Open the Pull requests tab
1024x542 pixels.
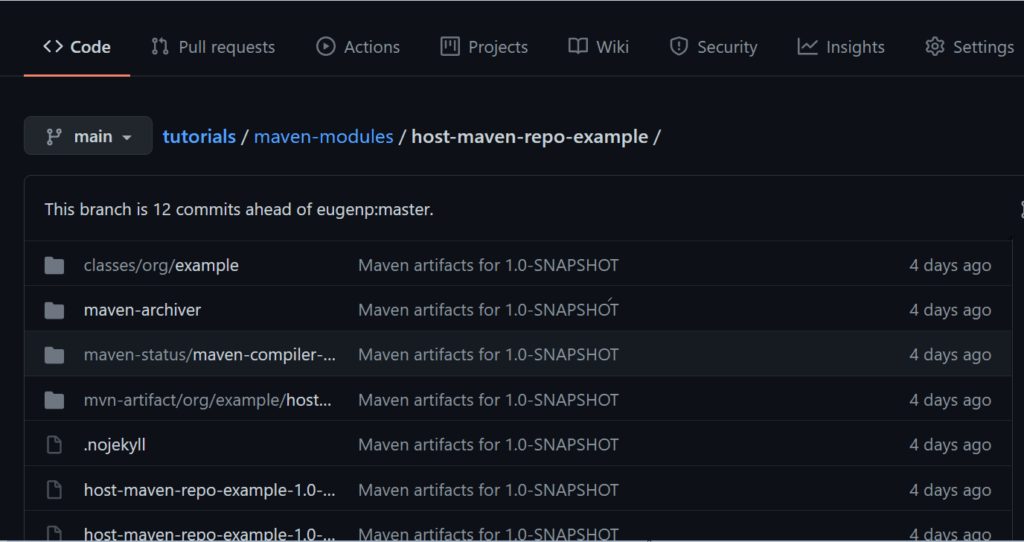[x=213, y=47]
